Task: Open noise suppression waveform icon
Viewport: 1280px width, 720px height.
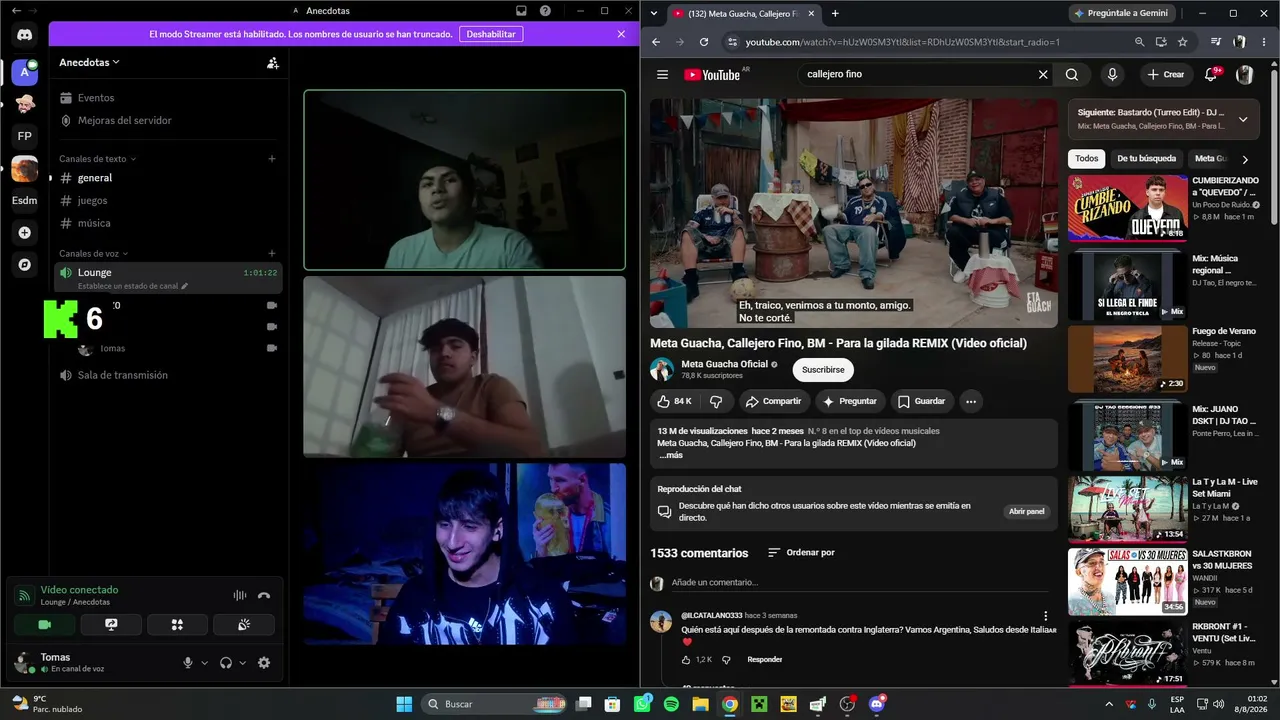Action: tap(240, 595)
